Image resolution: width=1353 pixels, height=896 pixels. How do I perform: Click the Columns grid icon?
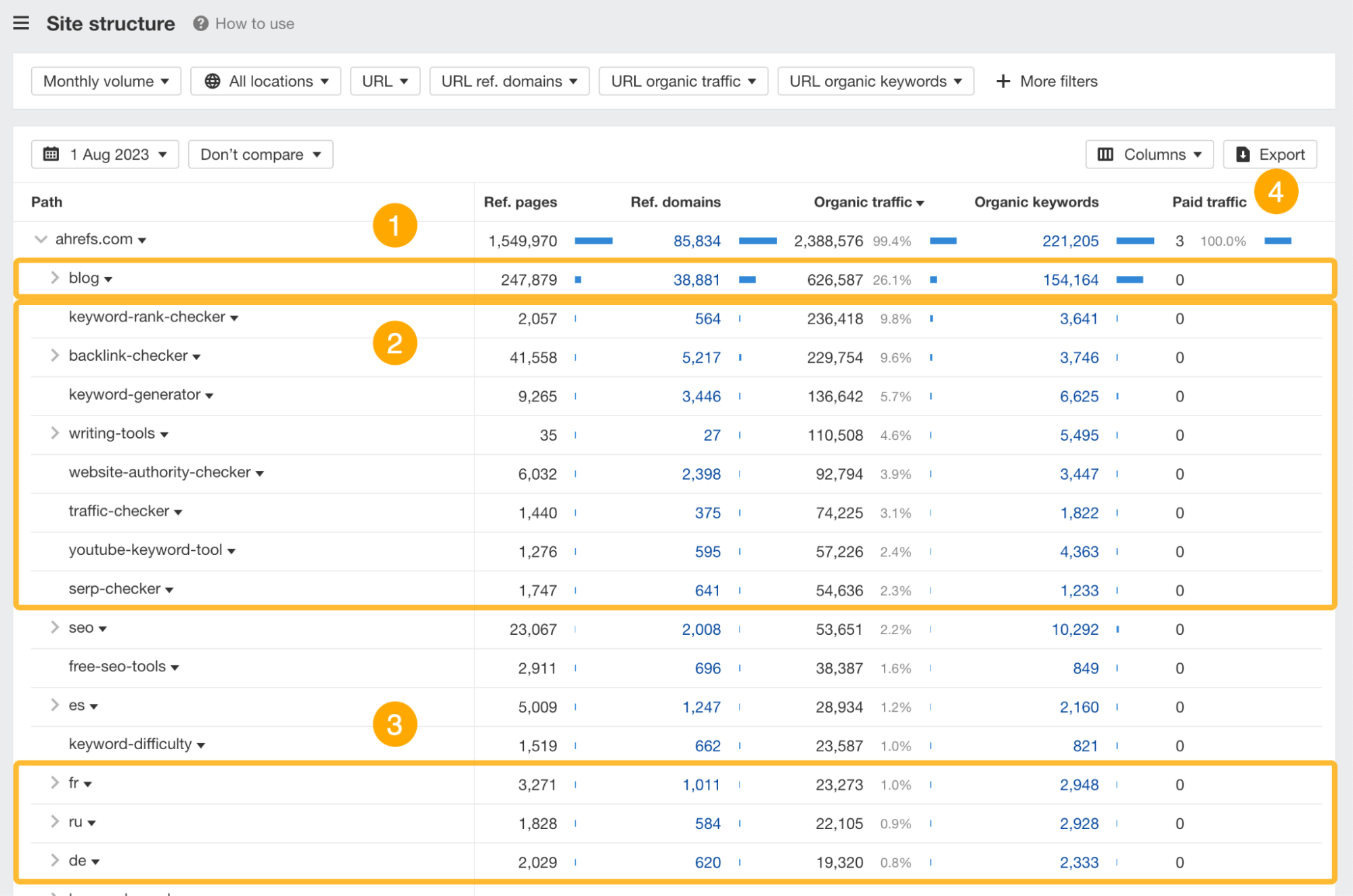coord(1105,154)
